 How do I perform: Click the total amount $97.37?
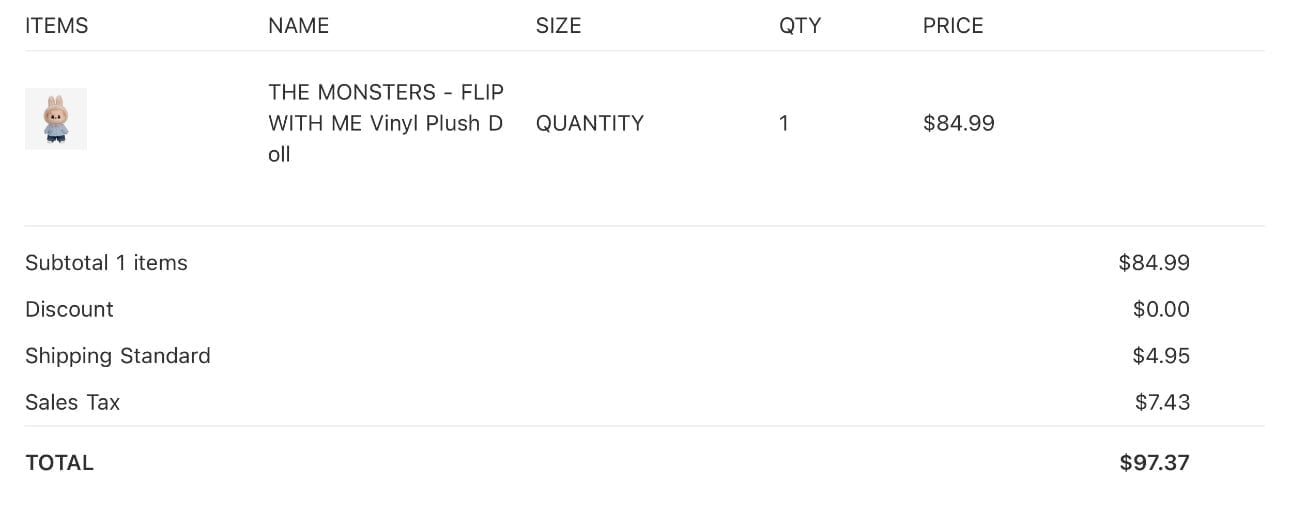pyautogui.click(x=1154, y=463)
